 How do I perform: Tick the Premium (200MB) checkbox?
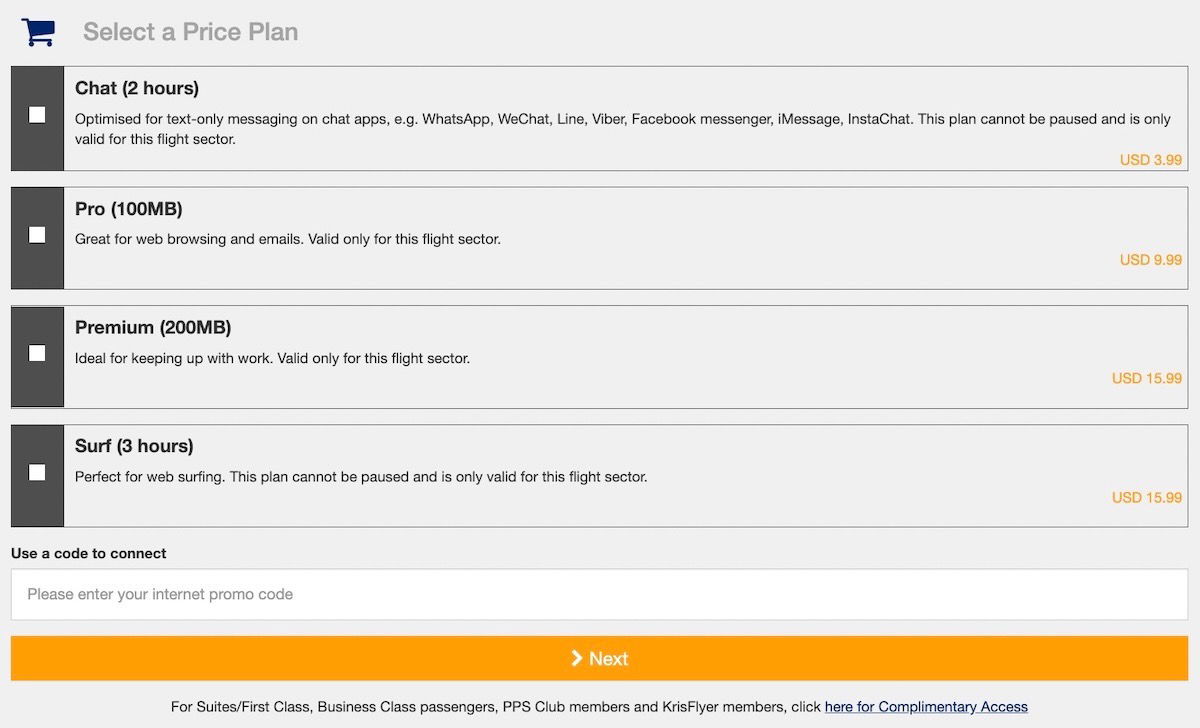point(37,353)
